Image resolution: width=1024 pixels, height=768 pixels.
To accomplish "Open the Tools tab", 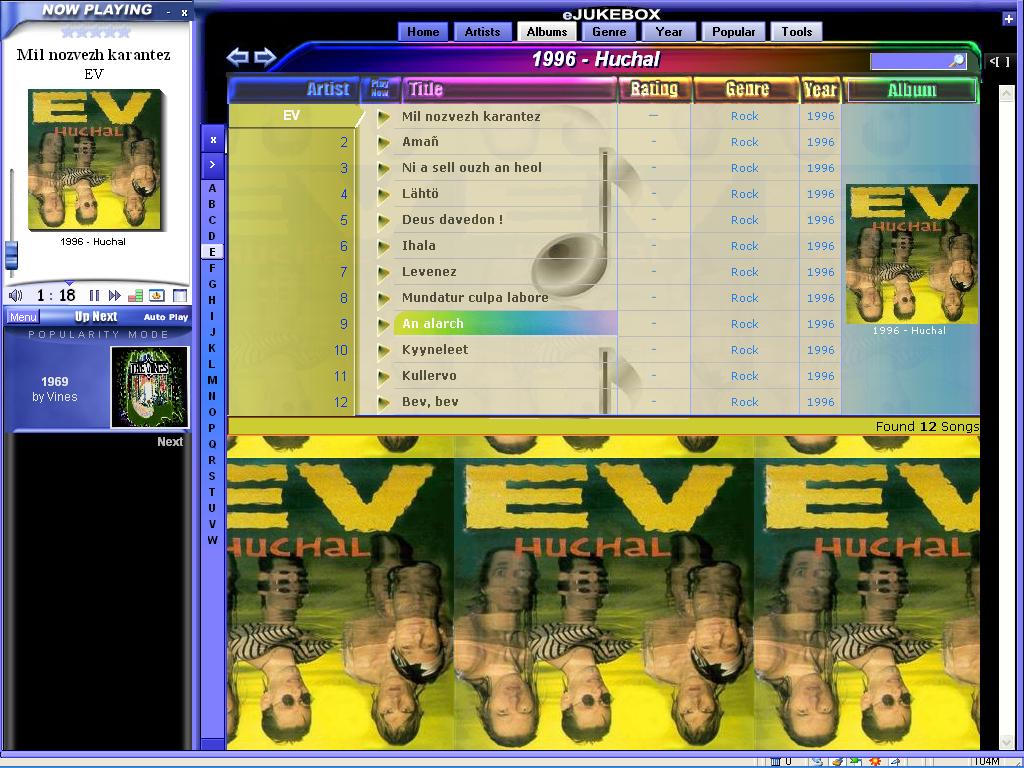I will pos(797,31).
